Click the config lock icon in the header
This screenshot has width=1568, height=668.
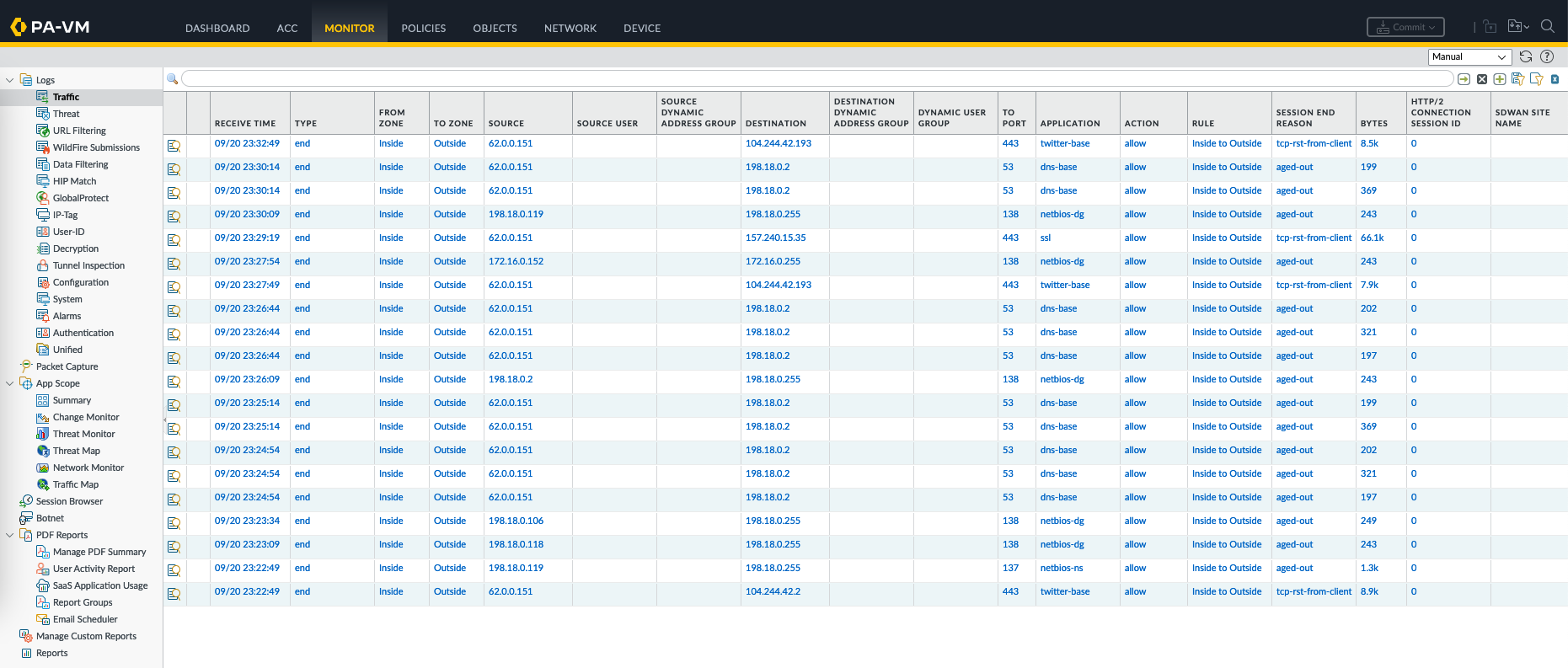[x=1490, y=27]
